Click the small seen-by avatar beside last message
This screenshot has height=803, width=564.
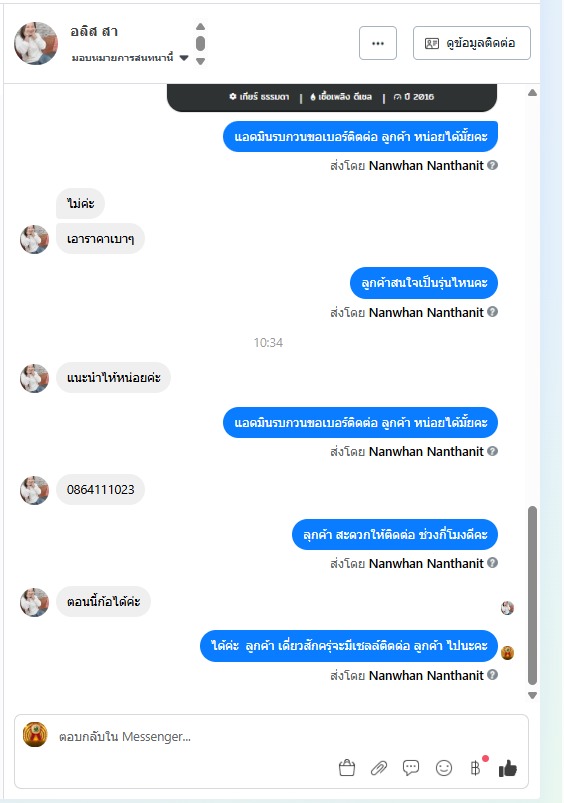[507, 653]
